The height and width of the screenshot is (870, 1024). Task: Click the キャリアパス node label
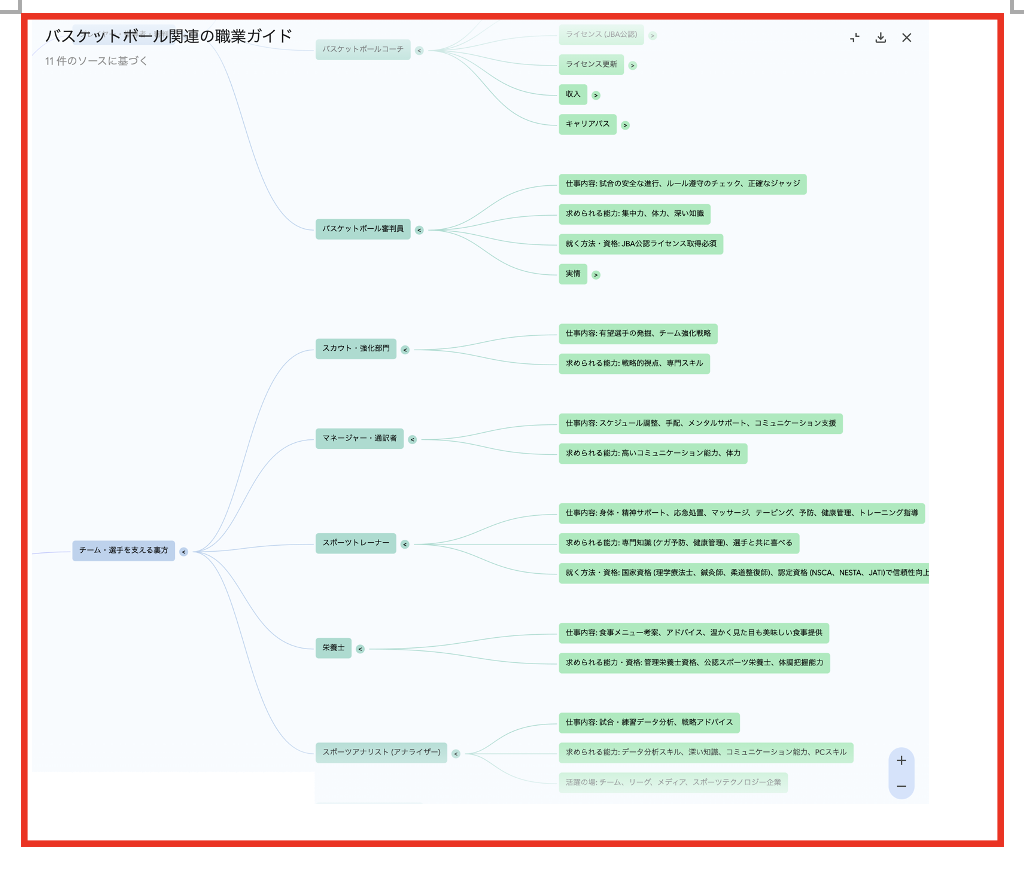click(588, 124)
